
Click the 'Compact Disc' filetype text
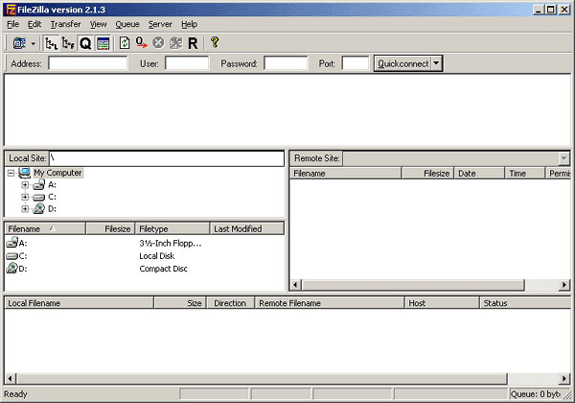(163, 269)
